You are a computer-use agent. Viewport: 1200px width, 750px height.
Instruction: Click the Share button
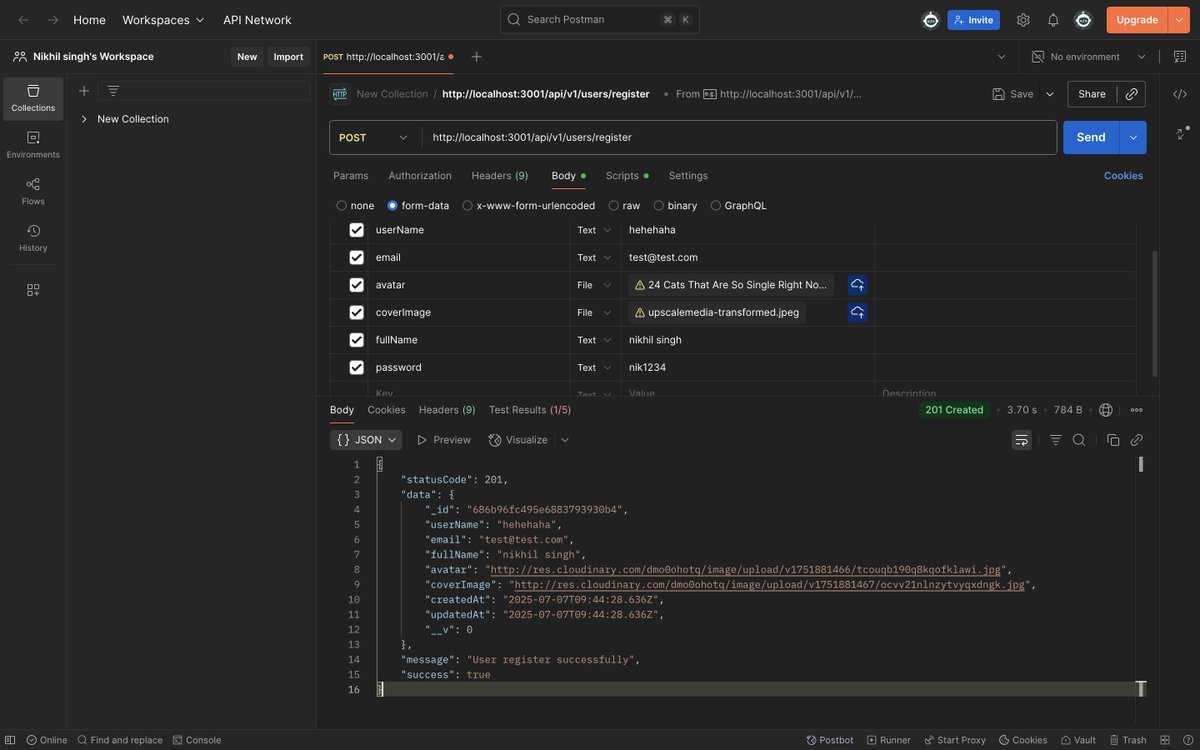click(1092, 94)
